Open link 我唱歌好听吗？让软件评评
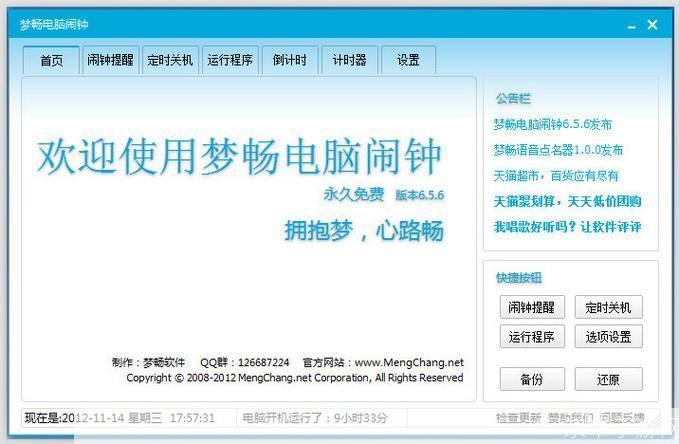This screenshot has height=444, width=679. pos(568,227)
